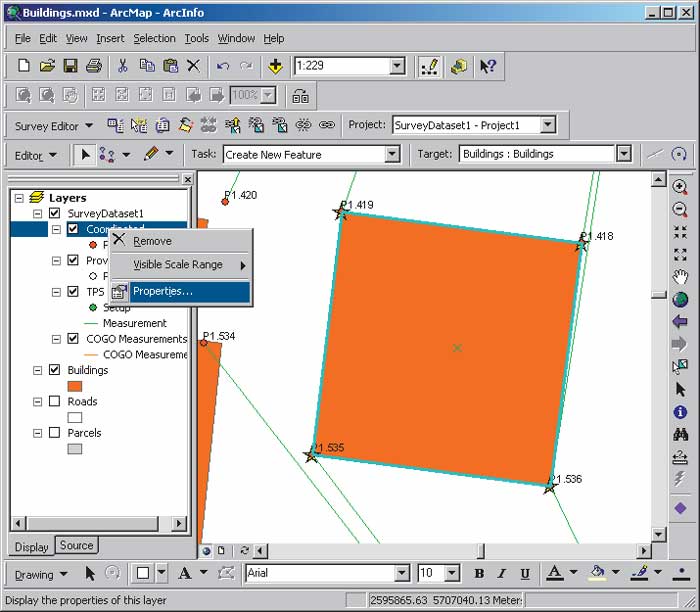Open the font name Arial dropdown
700x612 pixels.
402,573
